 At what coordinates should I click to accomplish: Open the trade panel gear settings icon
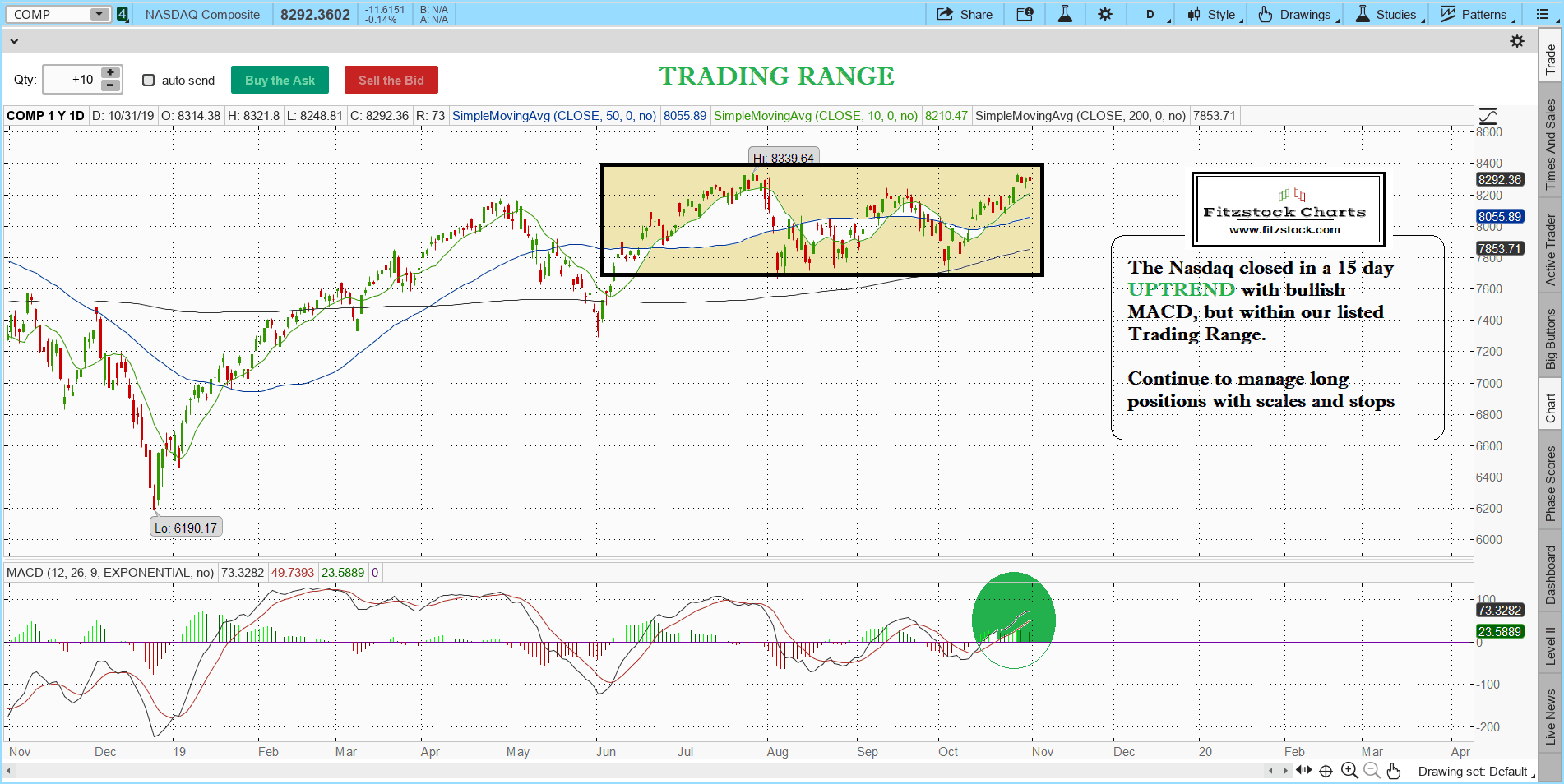click(x=1517, y=41)
